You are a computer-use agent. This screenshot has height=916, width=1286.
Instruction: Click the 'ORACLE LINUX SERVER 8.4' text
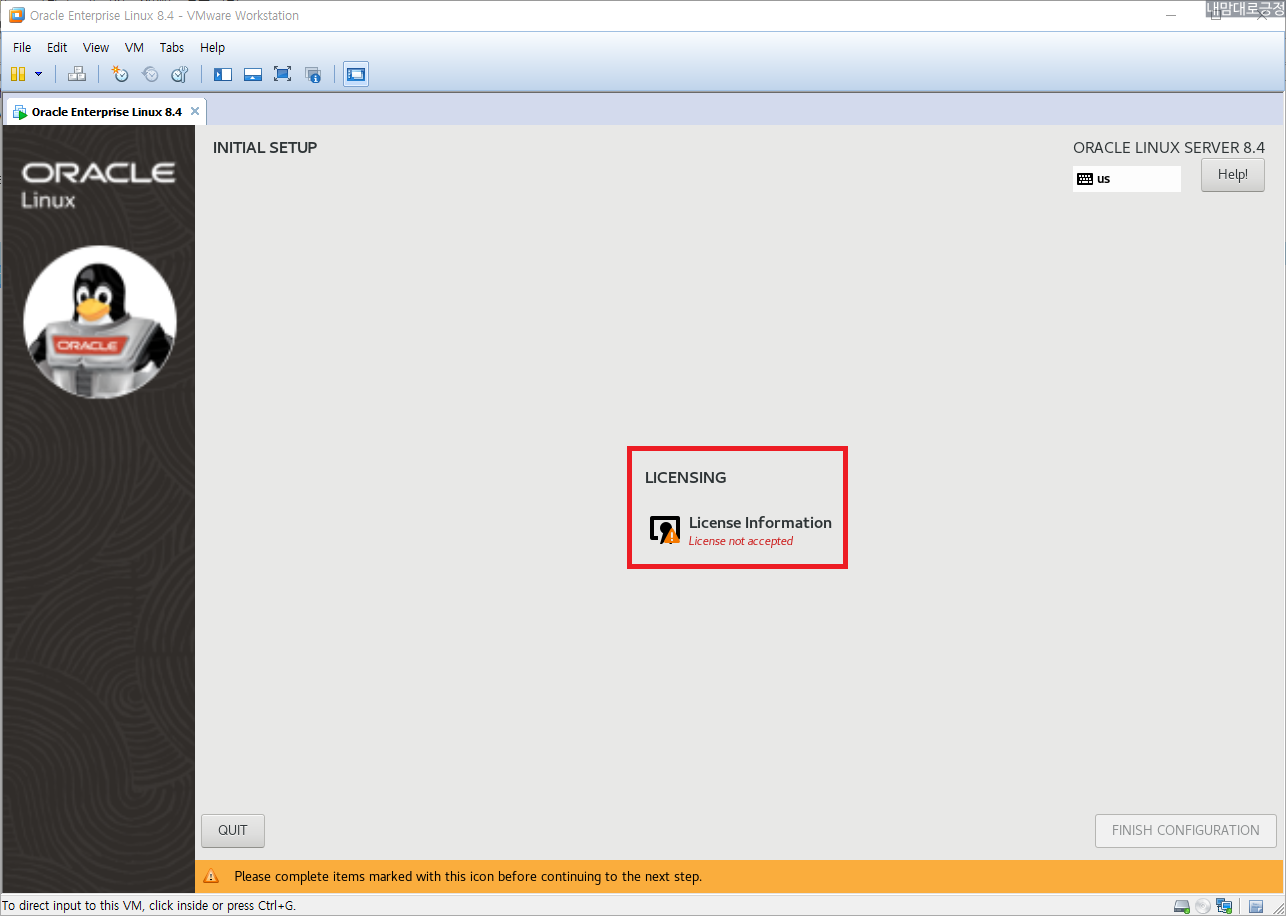click(x=1169, y=148)
